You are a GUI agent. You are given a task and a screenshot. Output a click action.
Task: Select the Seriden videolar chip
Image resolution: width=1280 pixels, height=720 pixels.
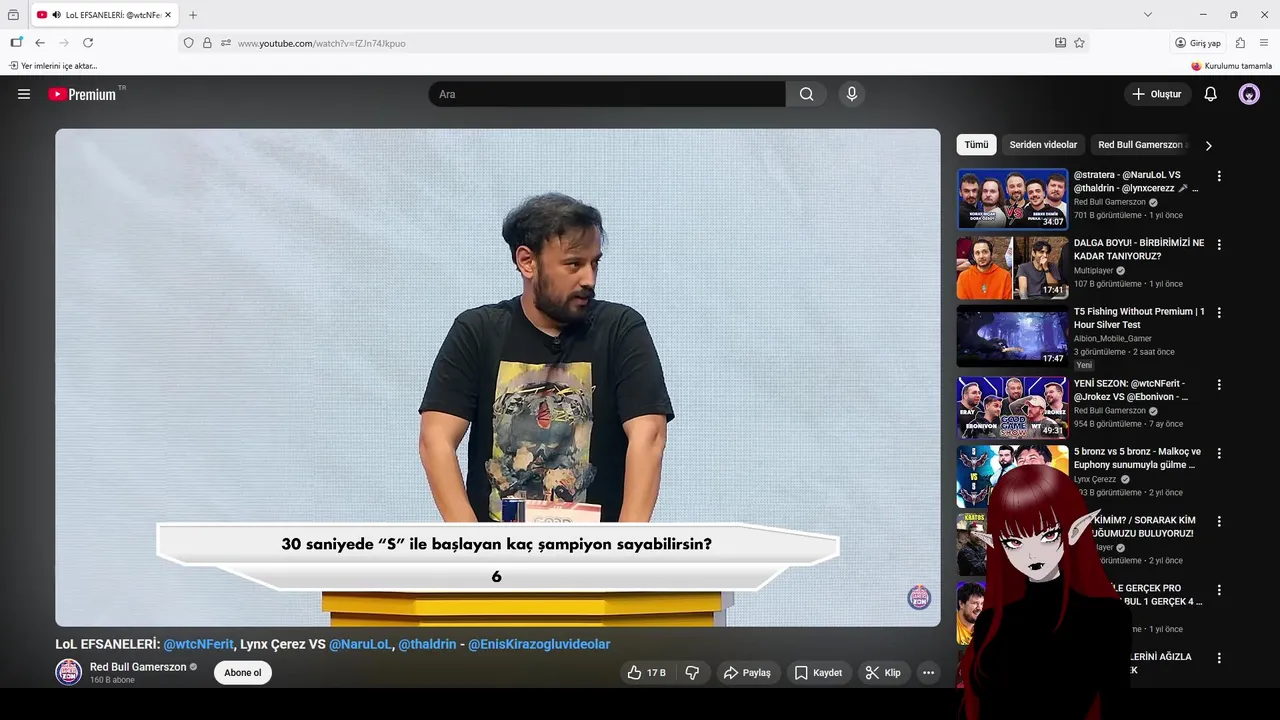tap(1043, 145)
